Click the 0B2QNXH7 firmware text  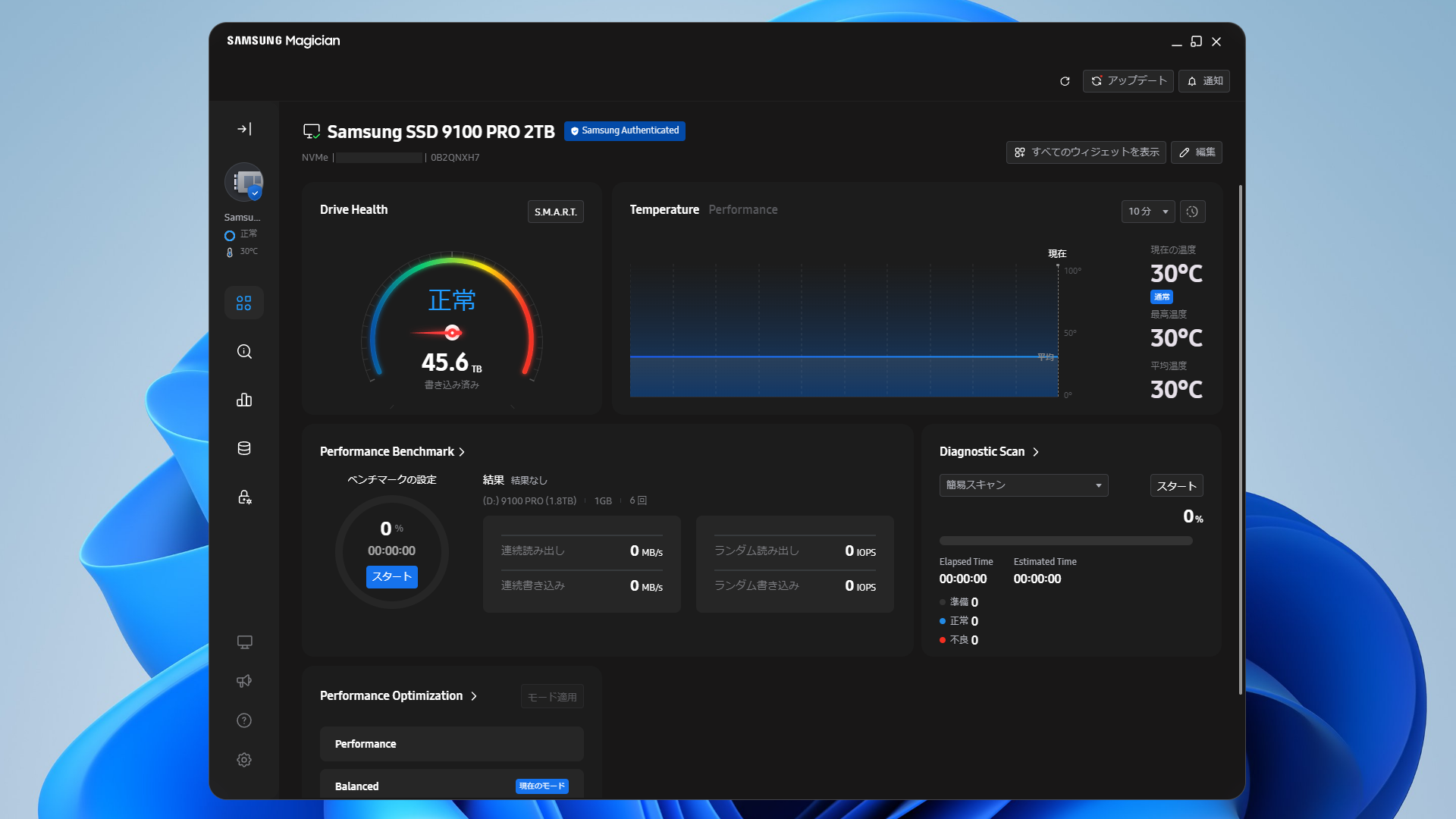pyautogui.click(x=455, y=158)
